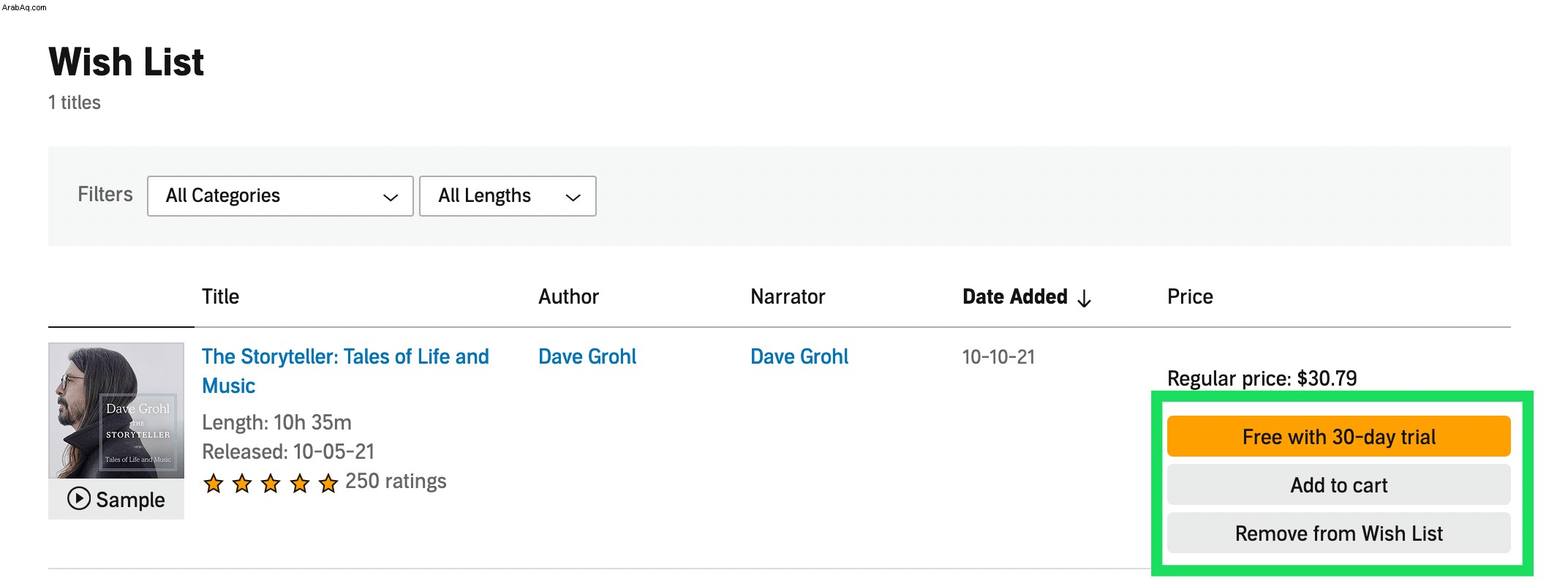Open narrator Dave Grohl link
This screenshot has width=1568, height=581.
coord(799,356)
